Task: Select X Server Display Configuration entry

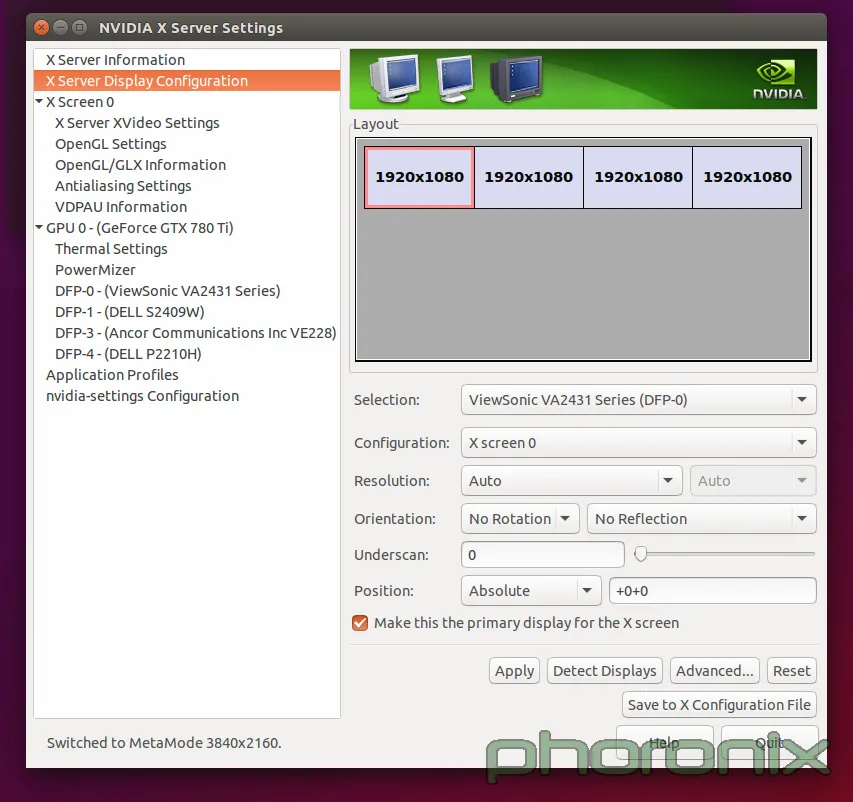Action: coord(187,81)
